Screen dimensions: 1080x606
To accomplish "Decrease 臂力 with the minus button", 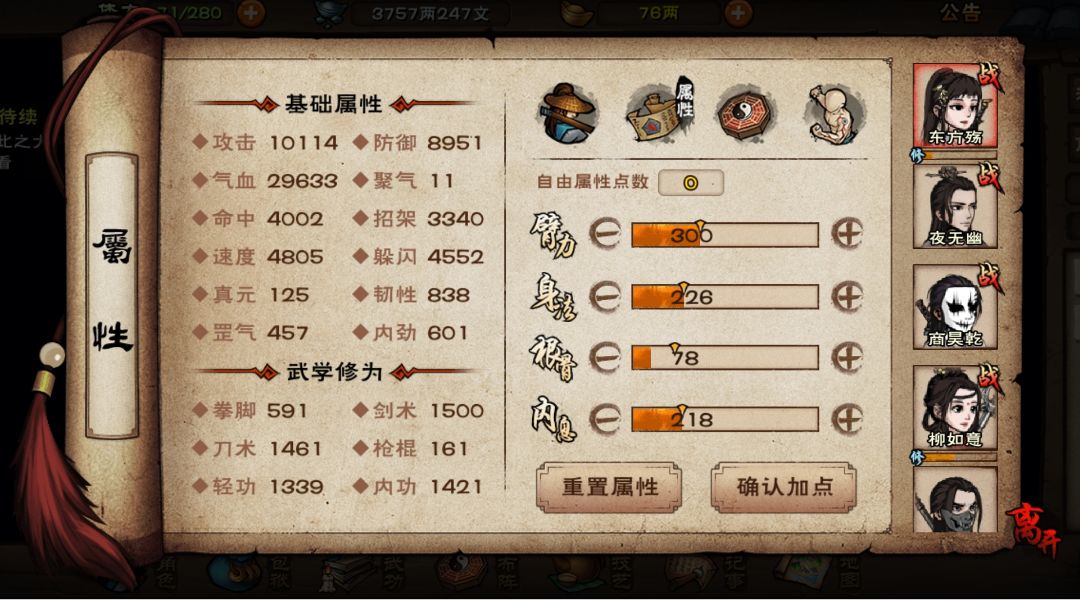I will pyautogui.click(x=605, y=234).
